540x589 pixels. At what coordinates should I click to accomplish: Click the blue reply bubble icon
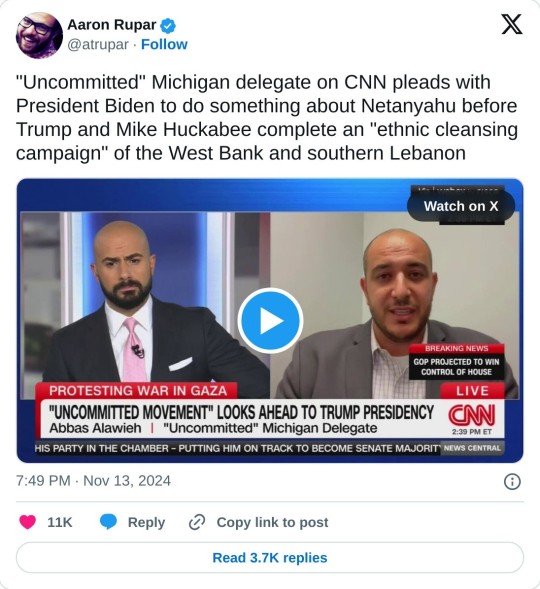click(108, 522)
